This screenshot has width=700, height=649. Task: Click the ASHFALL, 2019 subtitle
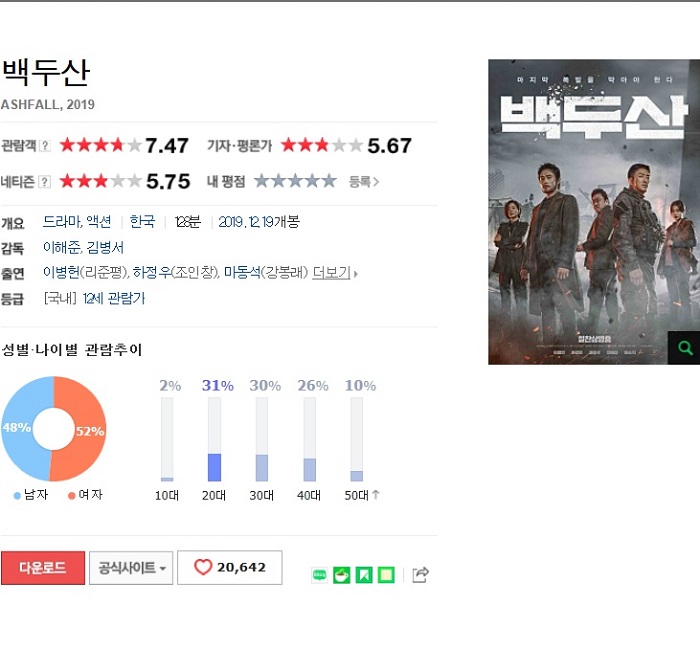click(x=48, y=104)
